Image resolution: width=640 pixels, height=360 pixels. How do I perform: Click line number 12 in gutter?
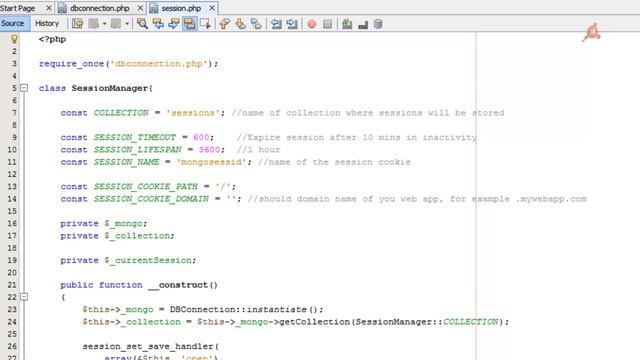(x=12, y=174)
